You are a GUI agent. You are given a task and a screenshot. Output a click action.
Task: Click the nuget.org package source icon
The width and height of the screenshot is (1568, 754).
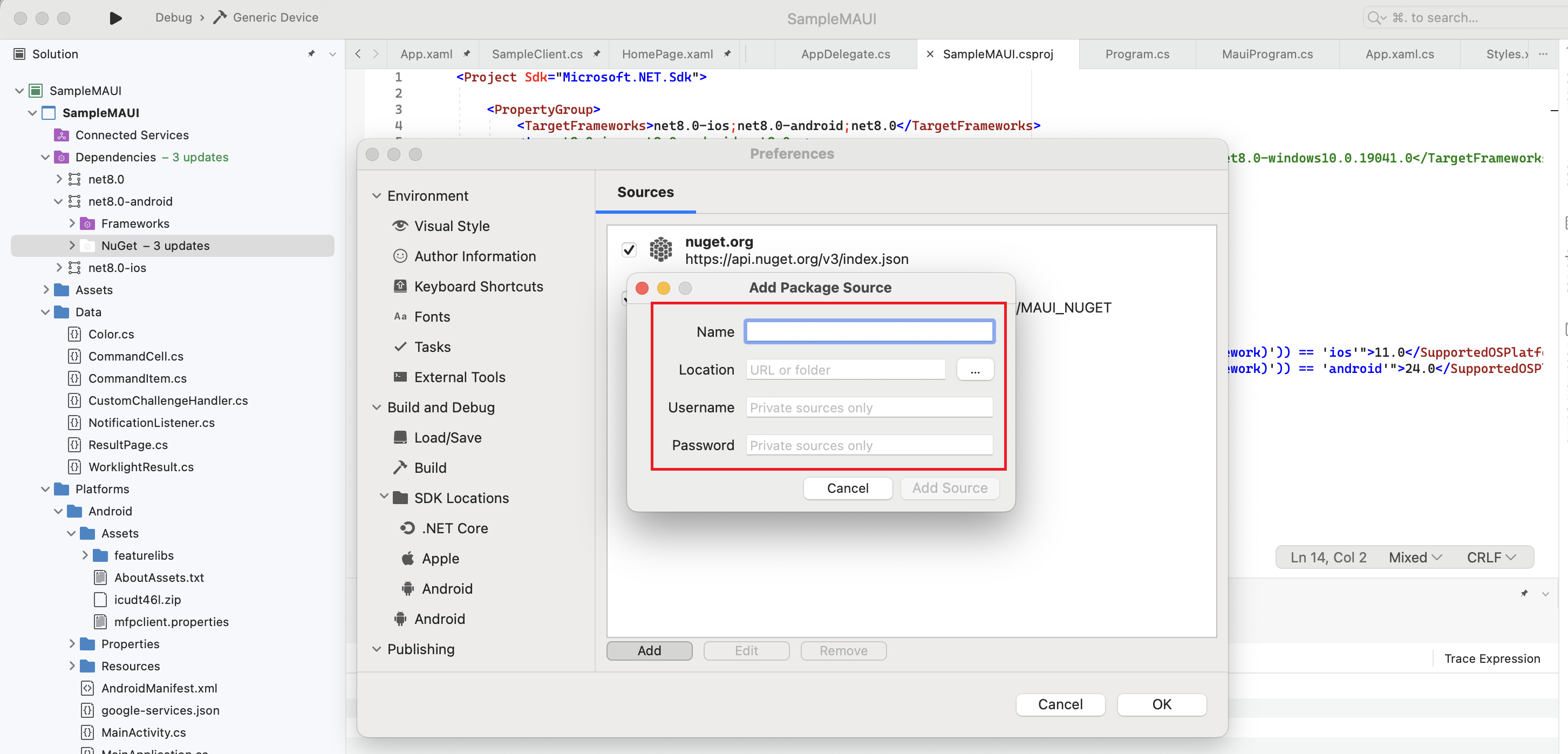(x=662, y=249)
